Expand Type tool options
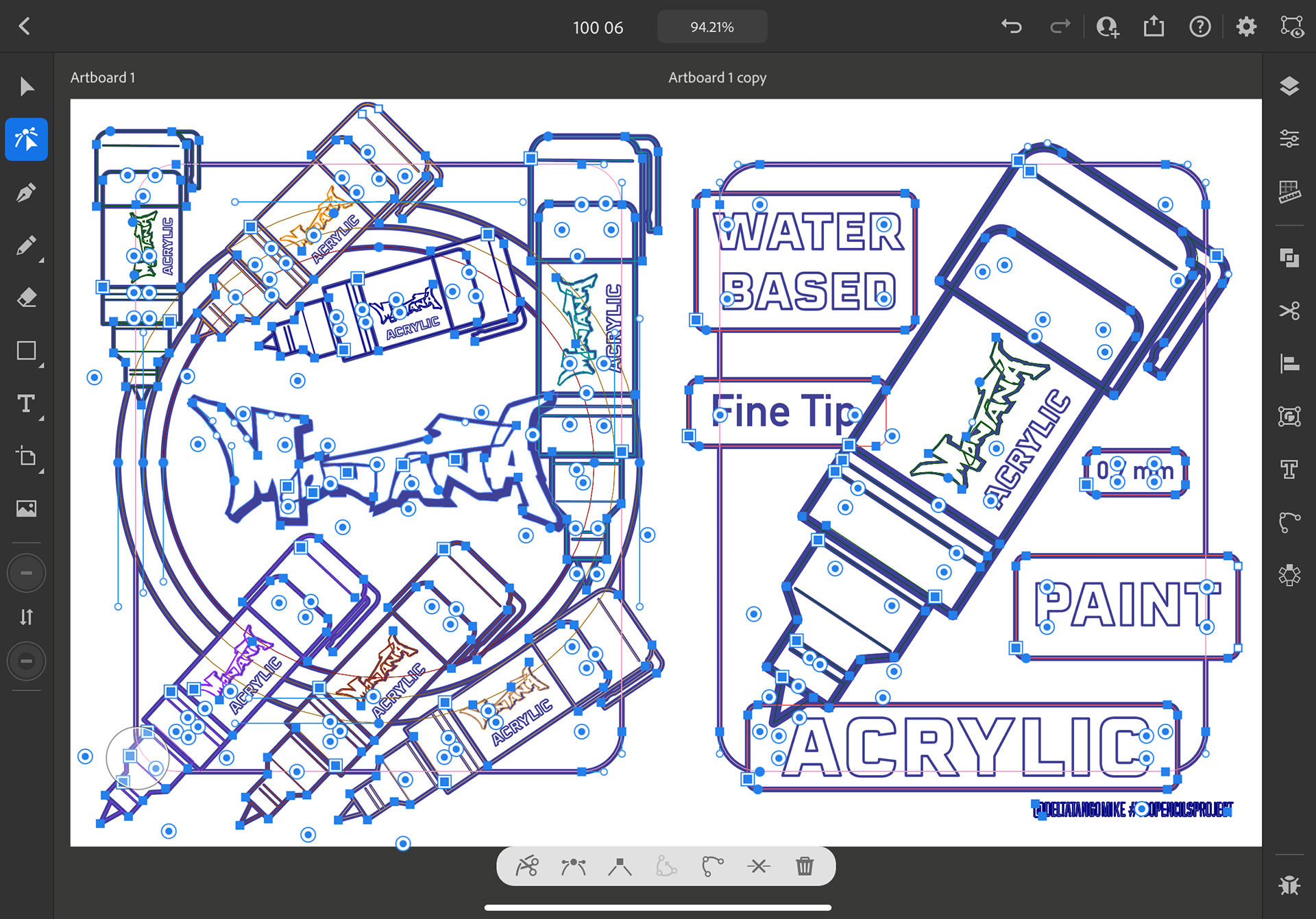This screenshot has width=1316, height=919. coord(42,418)
